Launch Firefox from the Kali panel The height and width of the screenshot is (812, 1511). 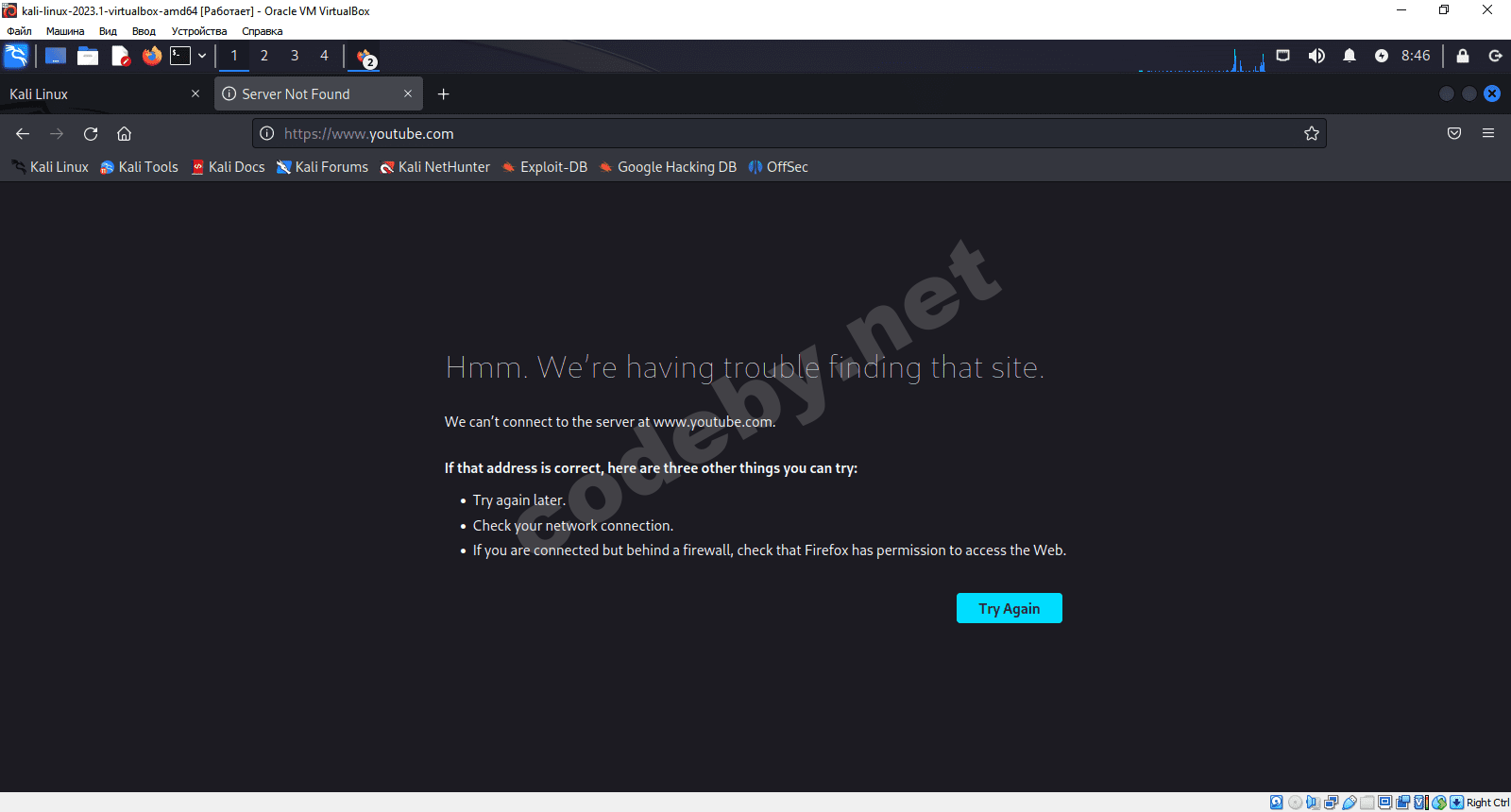(x=152, y=57)
